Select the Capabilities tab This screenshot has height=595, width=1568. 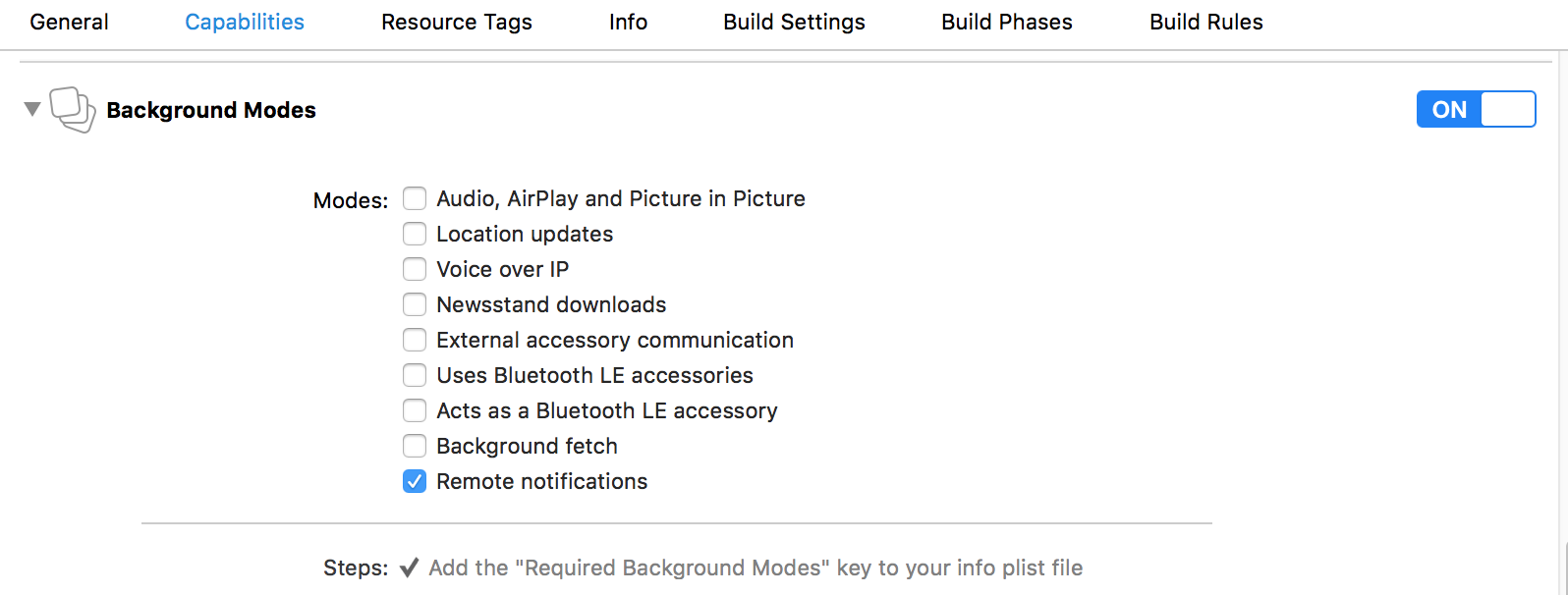[x=245, y=22]
